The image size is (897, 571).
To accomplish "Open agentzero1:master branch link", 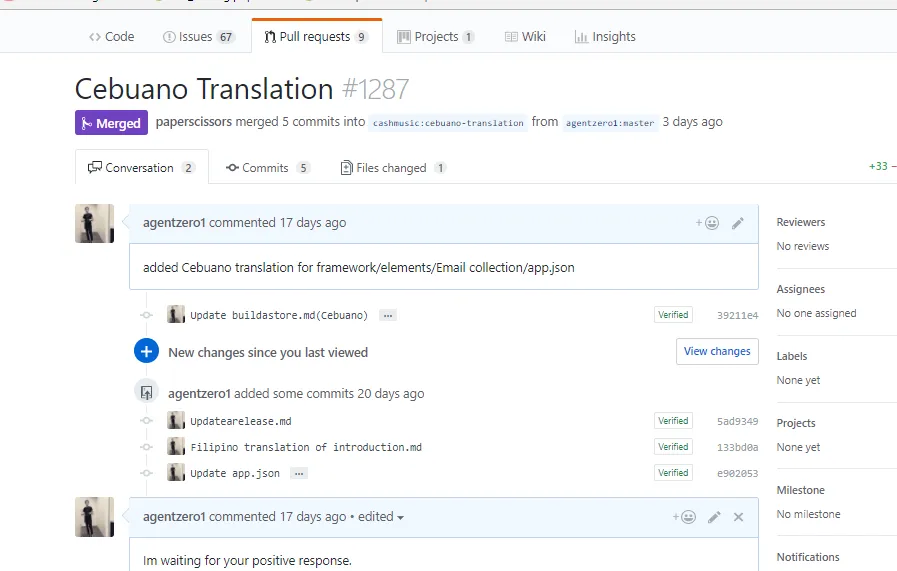I will pyautogui.click(x=610, y=122).
